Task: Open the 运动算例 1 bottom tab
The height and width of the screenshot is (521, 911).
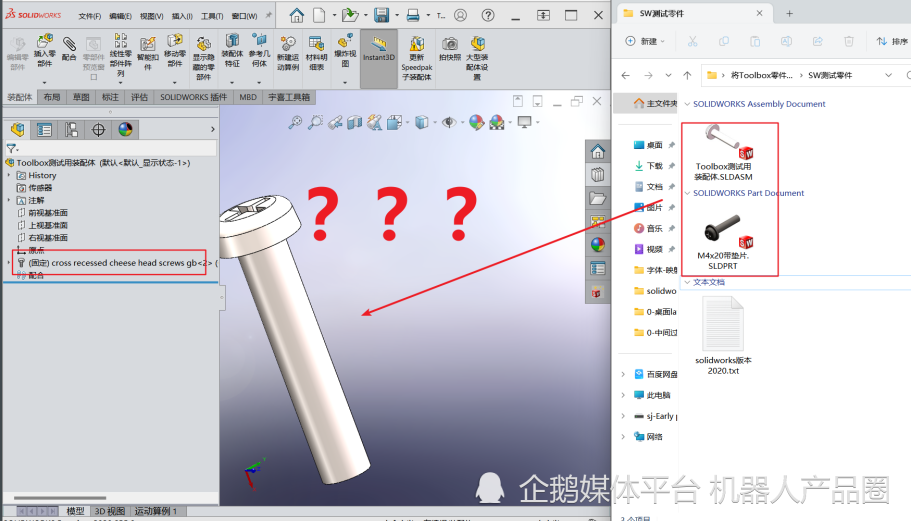Action: [x=155, y=511]
